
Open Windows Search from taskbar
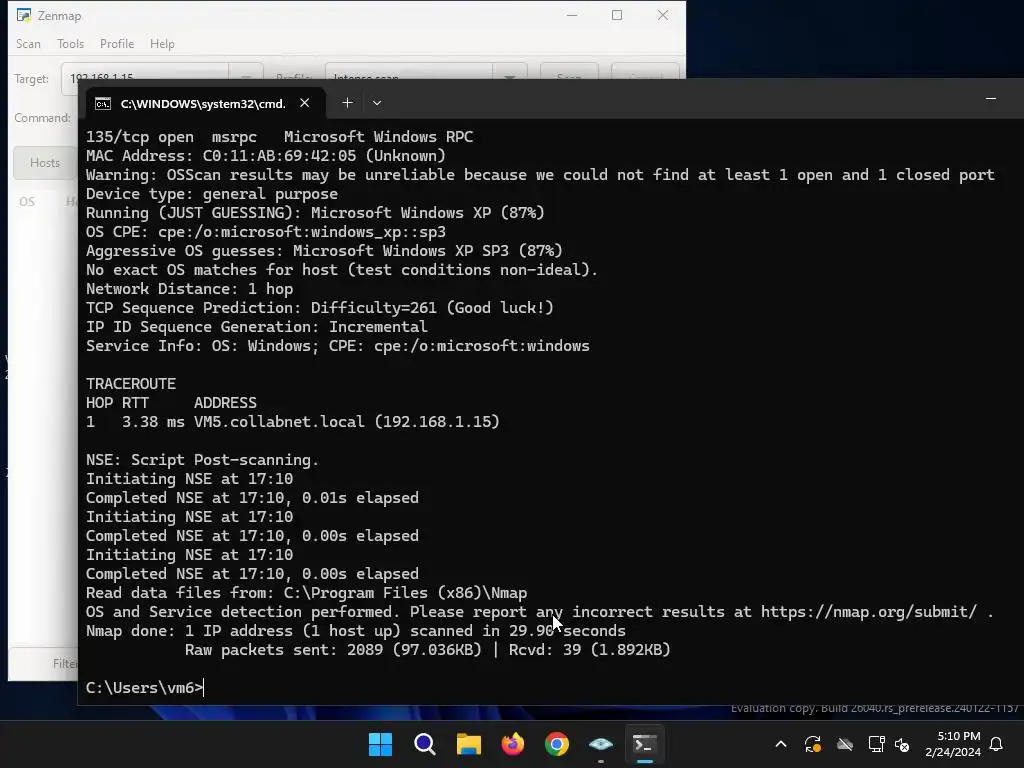coord(424,744)
